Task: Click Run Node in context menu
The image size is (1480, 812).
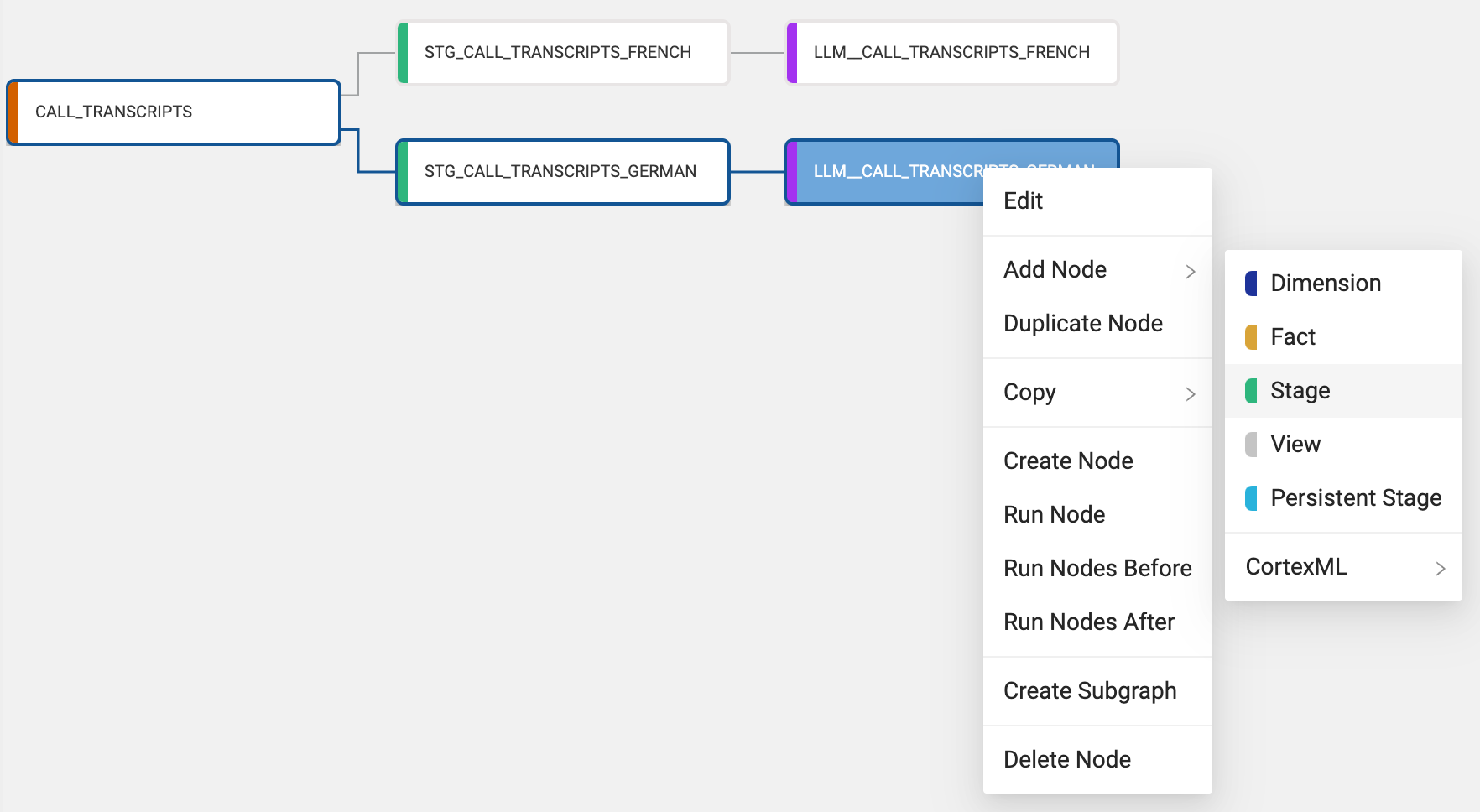Action: (x=1054, y=515)
